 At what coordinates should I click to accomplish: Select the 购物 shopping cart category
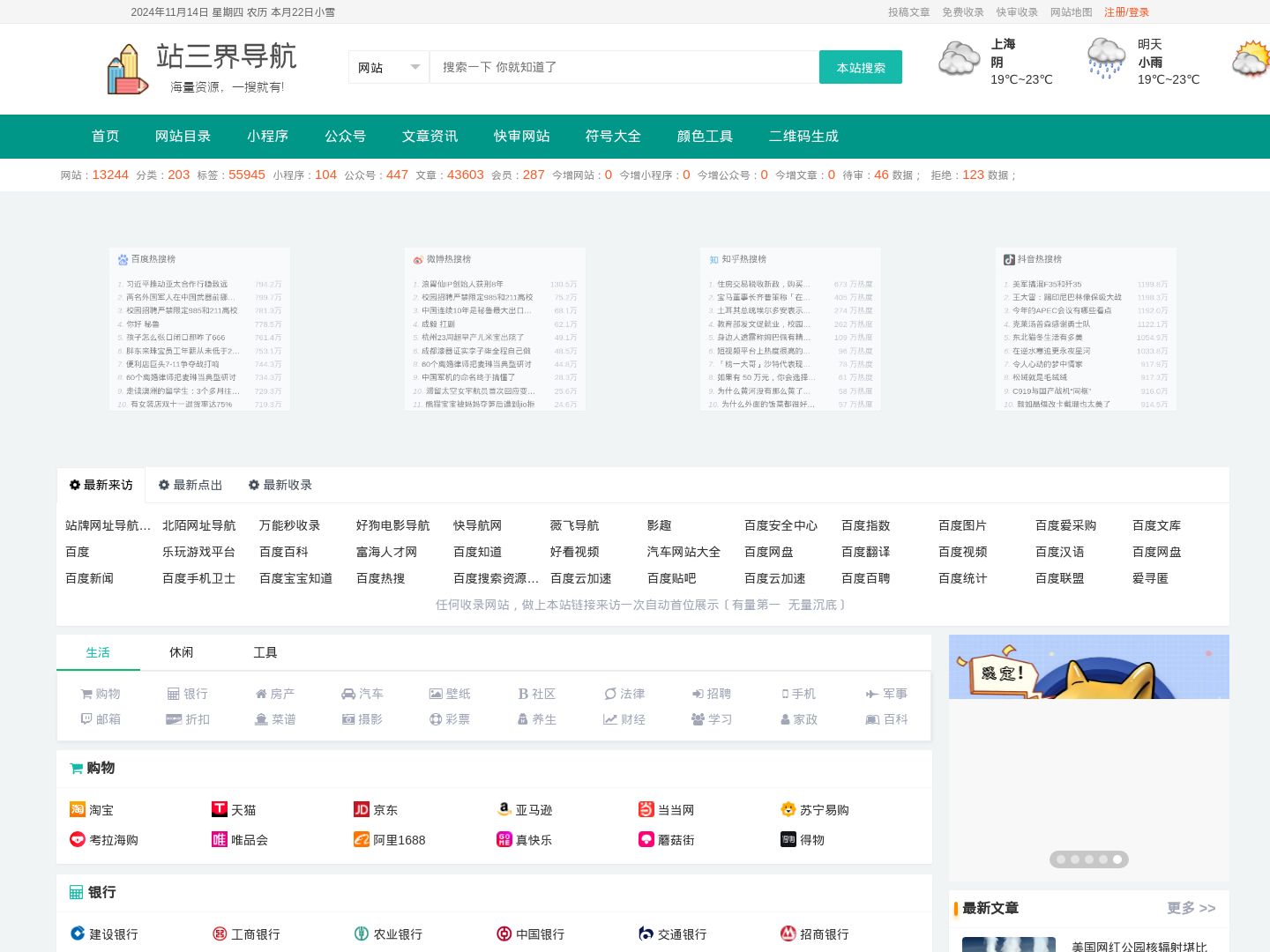(x=101, y=694)
